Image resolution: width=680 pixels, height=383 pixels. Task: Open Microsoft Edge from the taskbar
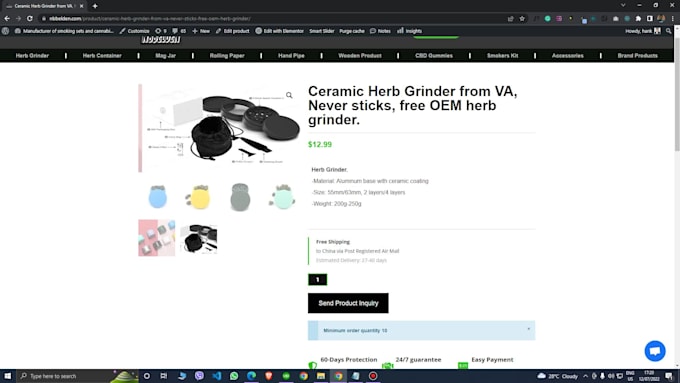tap(252, 376)
